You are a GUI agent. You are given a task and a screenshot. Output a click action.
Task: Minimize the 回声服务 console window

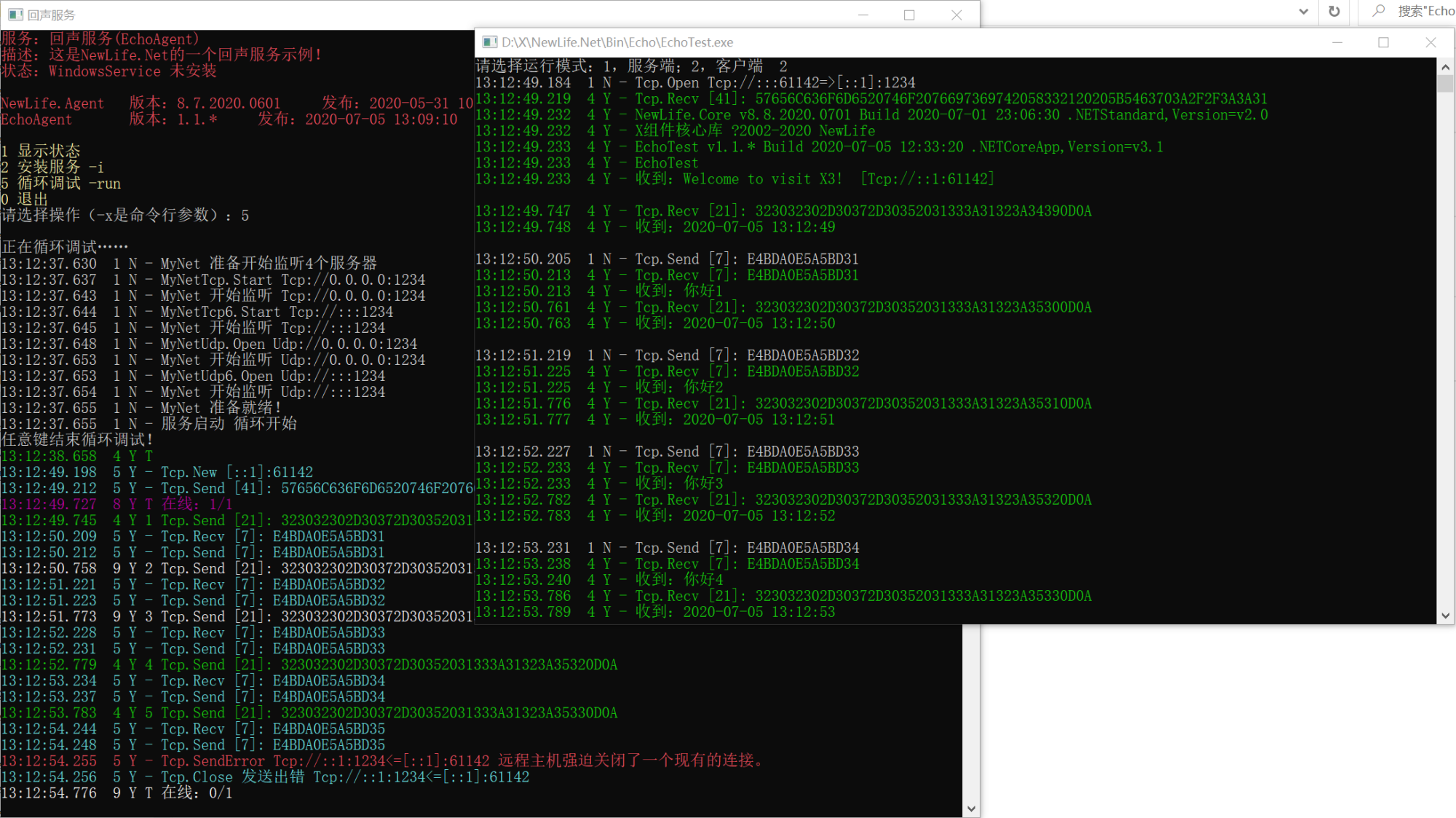pos(863,15)
